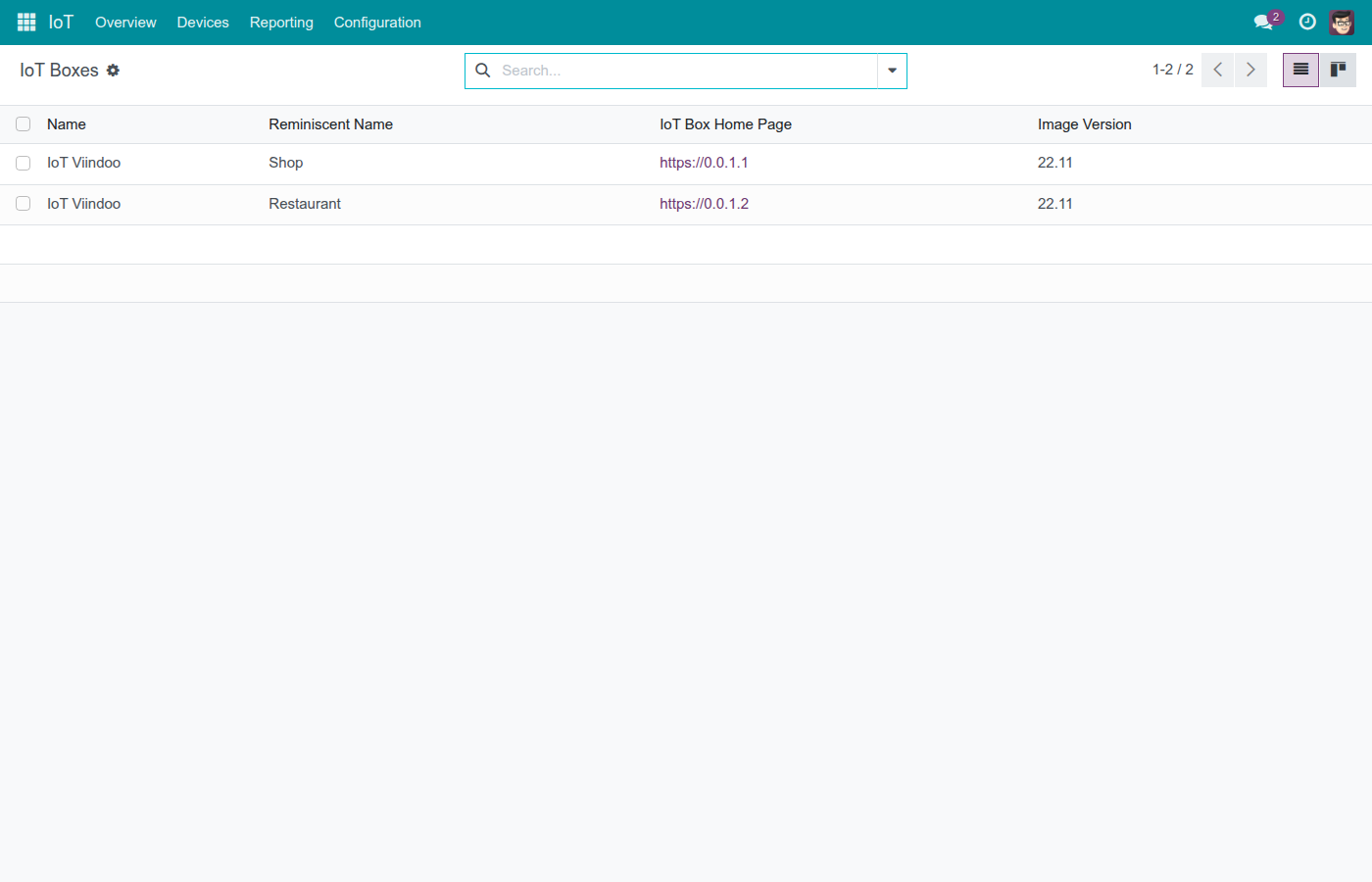The height and width of the screenshot is (882, 1372).
Task: Open the Configuration menu
Action: point(377,23)
